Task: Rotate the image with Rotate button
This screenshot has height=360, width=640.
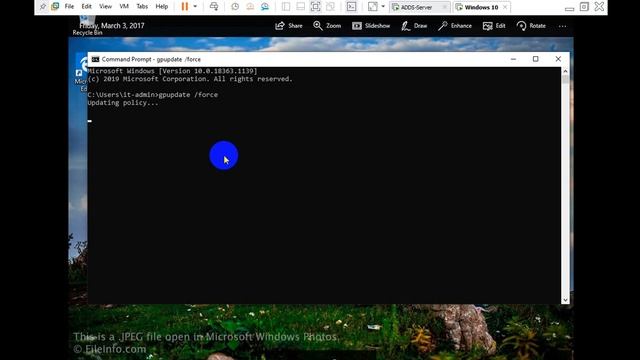Action: pos(531,26)
